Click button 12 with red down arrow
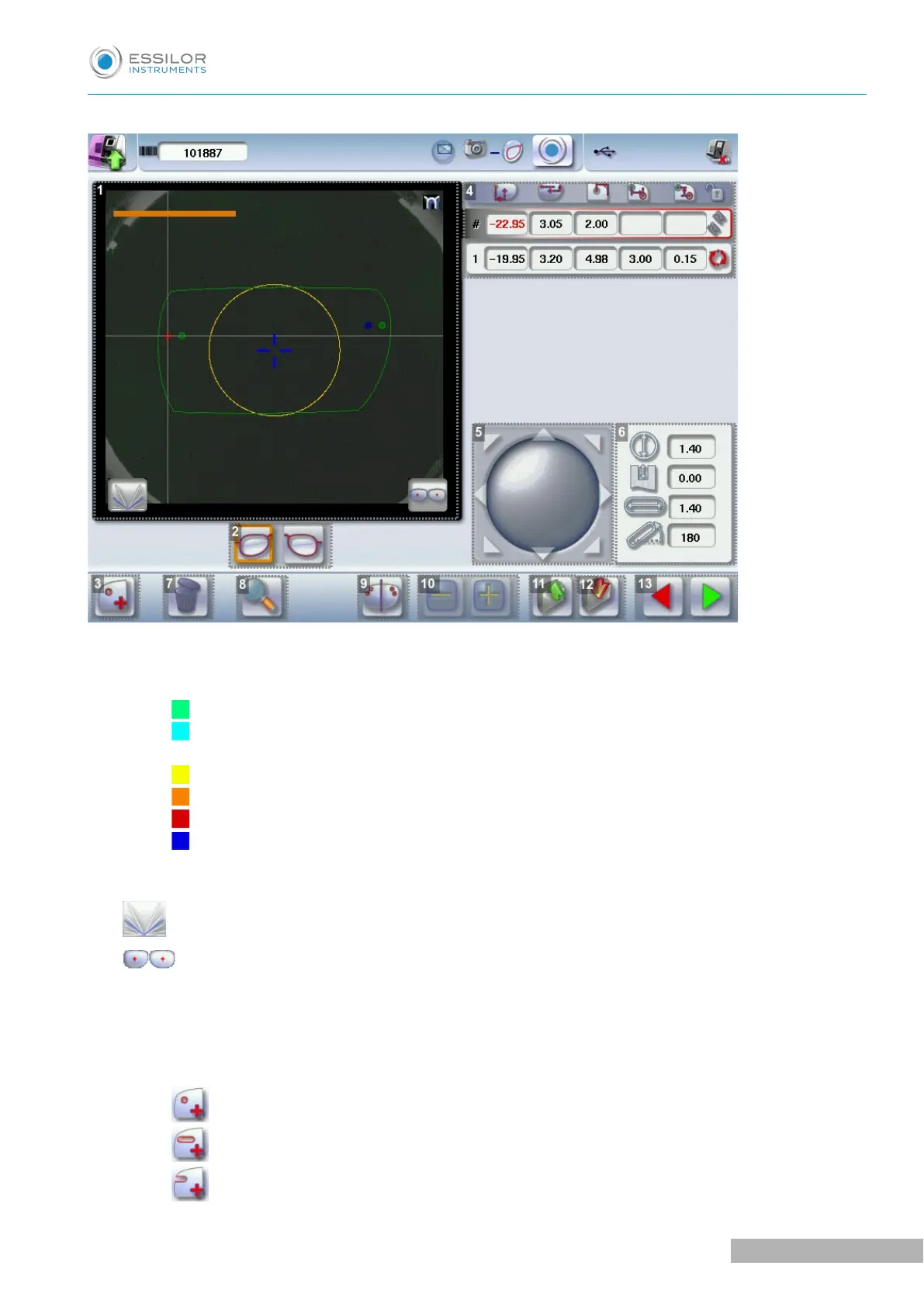The width and height of the screenshot is (924, 1307). tap(599, 597)
